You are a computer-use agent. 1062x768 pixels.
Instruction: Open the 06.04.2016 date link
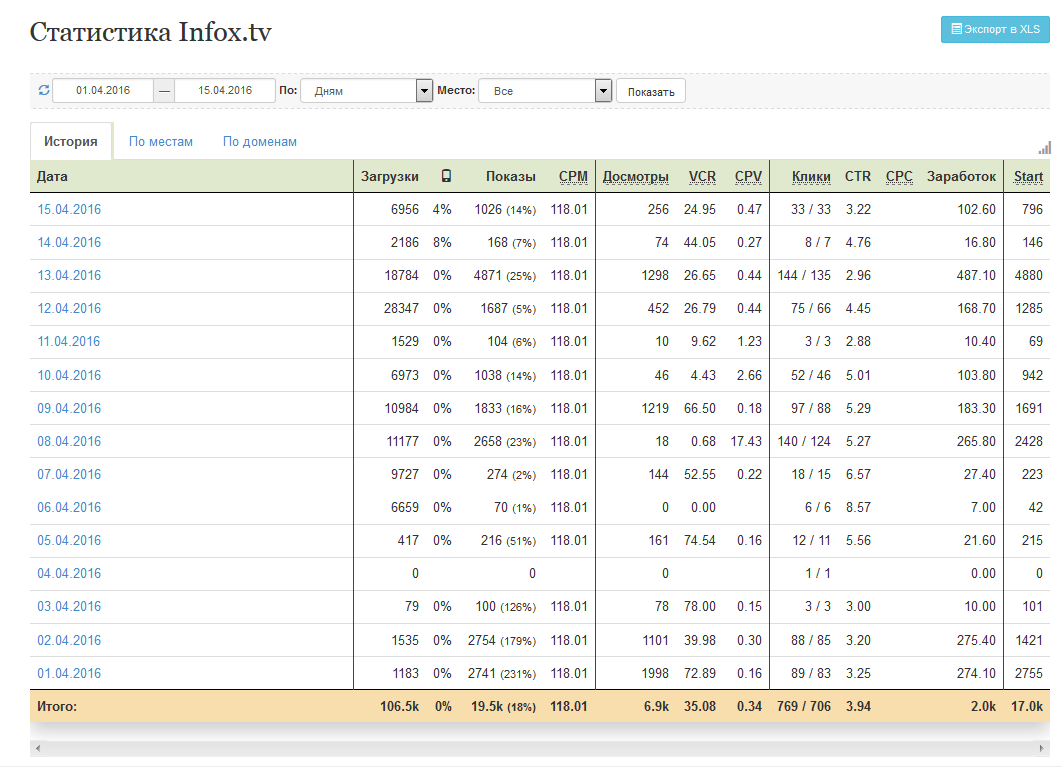(x=69, y=507)
